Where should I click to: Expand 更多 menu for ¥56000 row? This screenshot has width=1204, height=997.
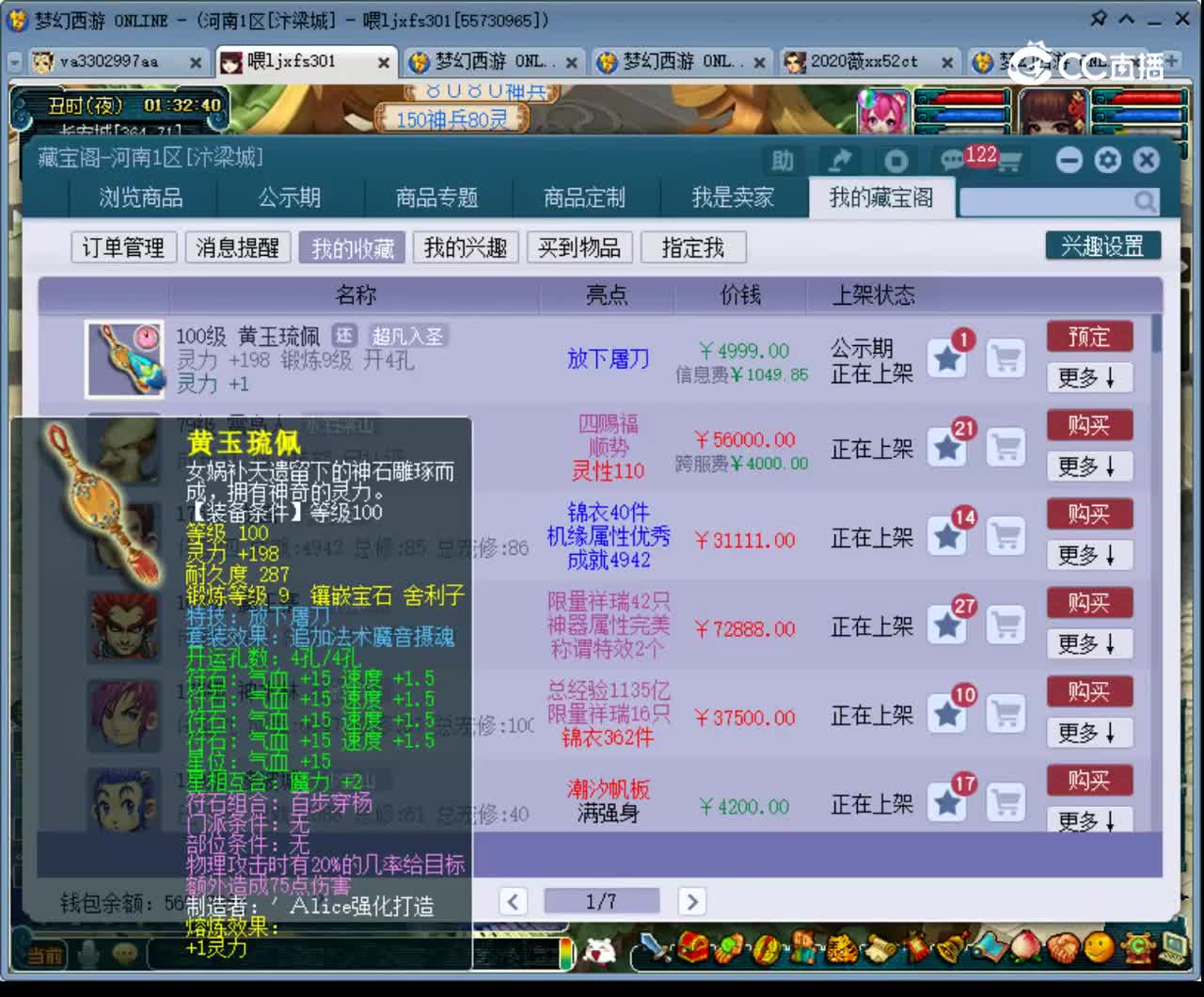(1089, 467)
